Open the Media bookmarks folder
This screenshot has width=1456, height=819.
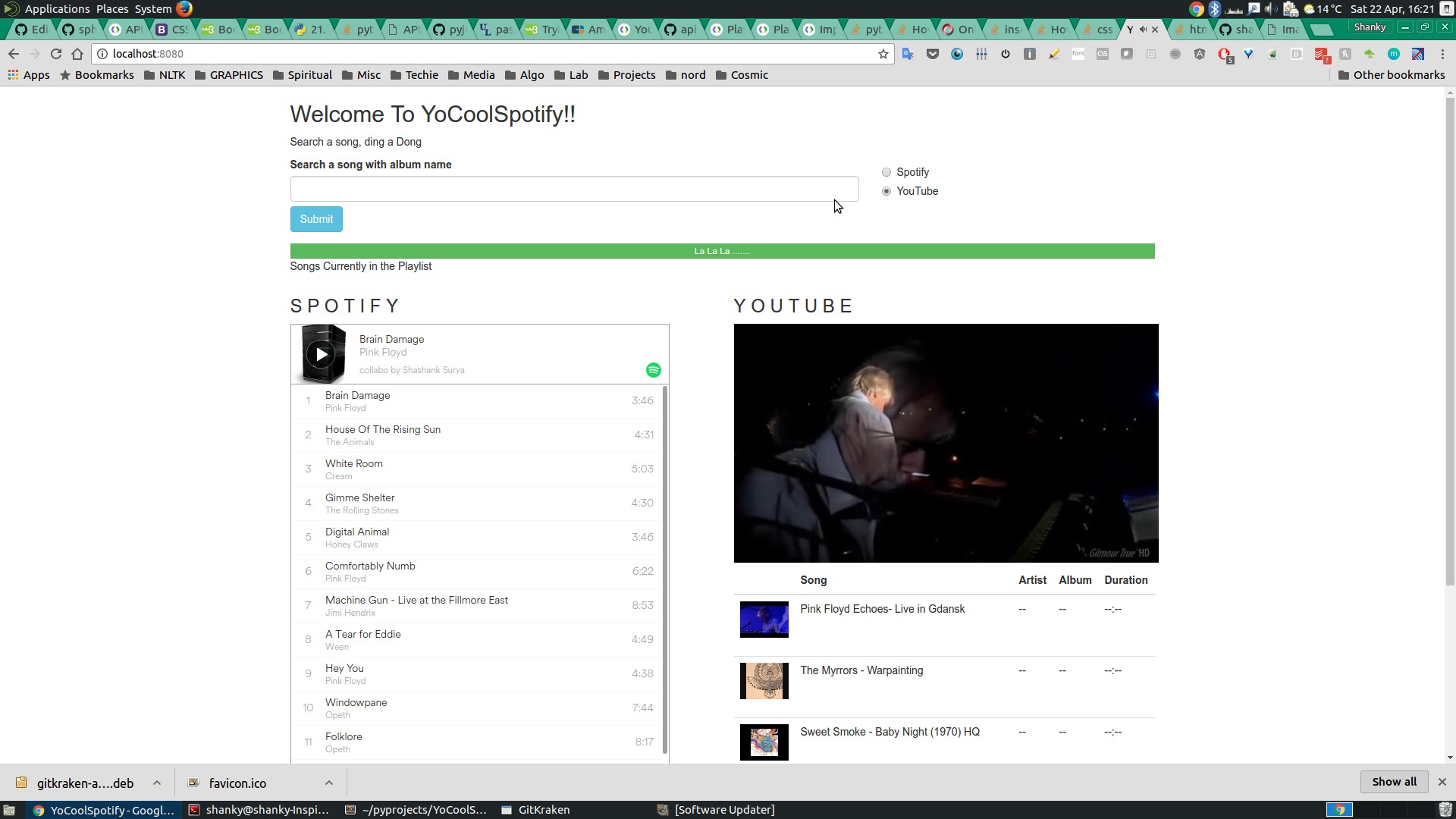(x=471, y=75)
